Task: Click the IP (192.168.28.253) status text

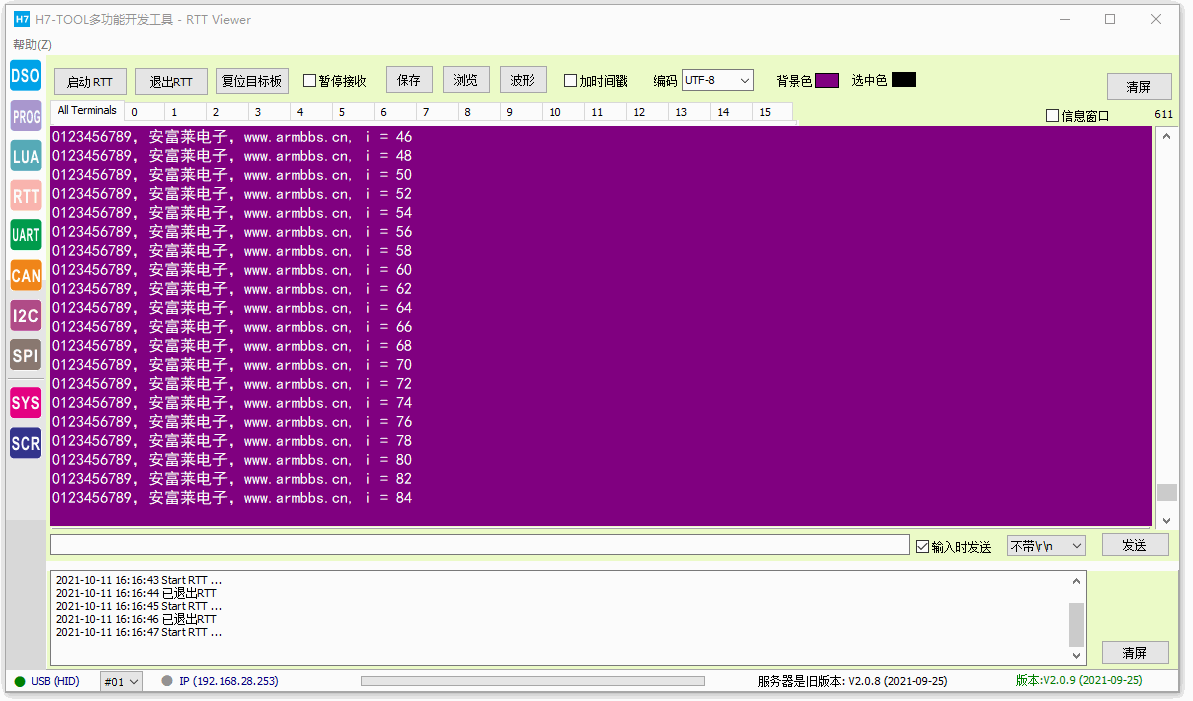Action: (x=228, y=681)
